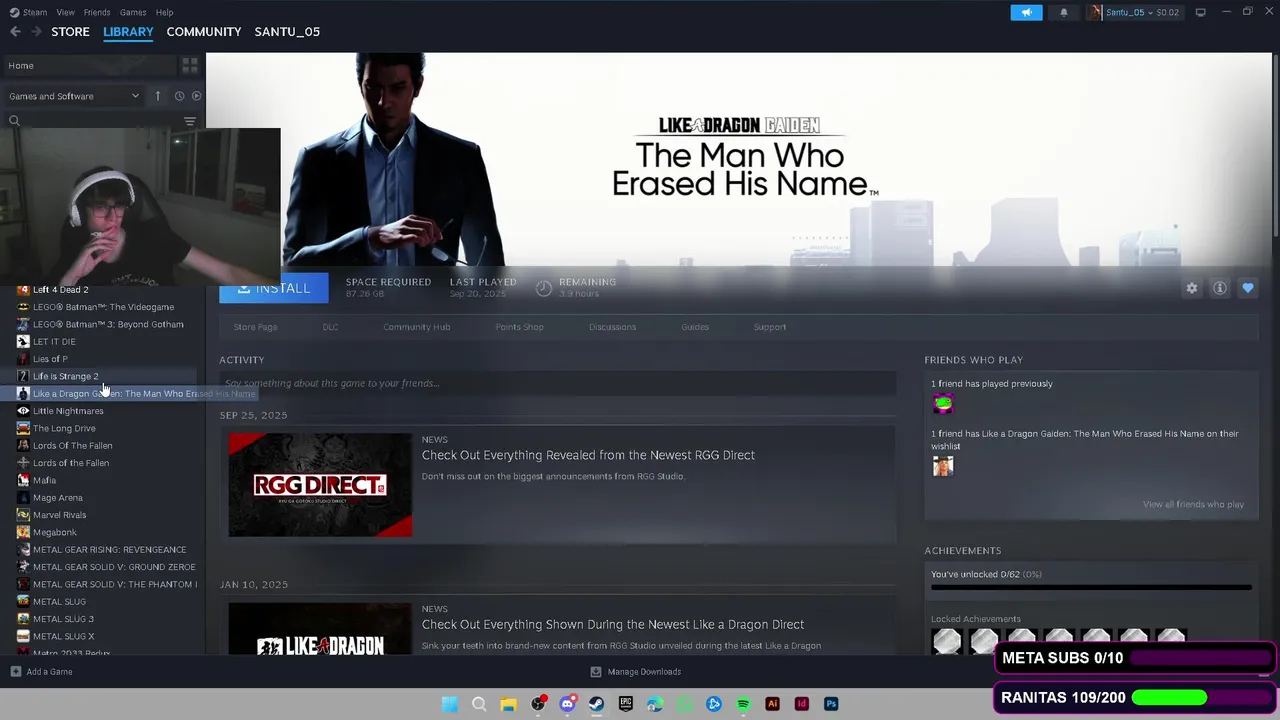Toggle favorite heart icon
Viewport: 1280px width, 720px height.
click(1248, 288)
